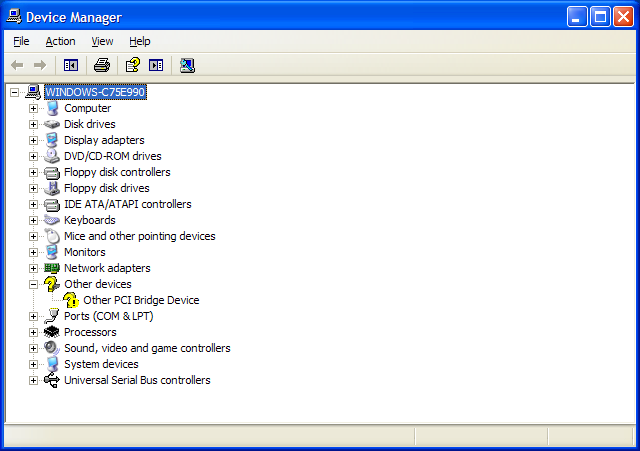Click the Device Manager title bar icon

[x=14, y=17]
